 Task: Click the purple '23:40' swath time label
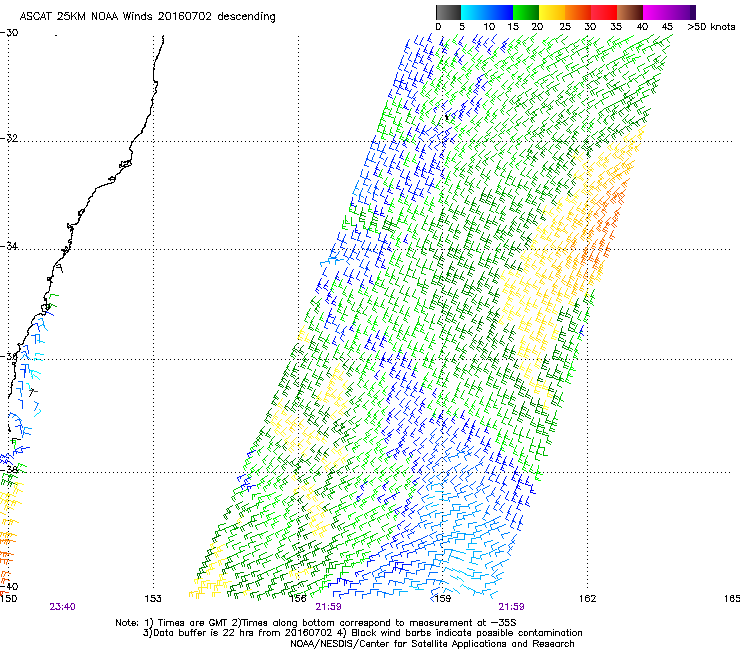pyautogui.click(x=62, y=607)
